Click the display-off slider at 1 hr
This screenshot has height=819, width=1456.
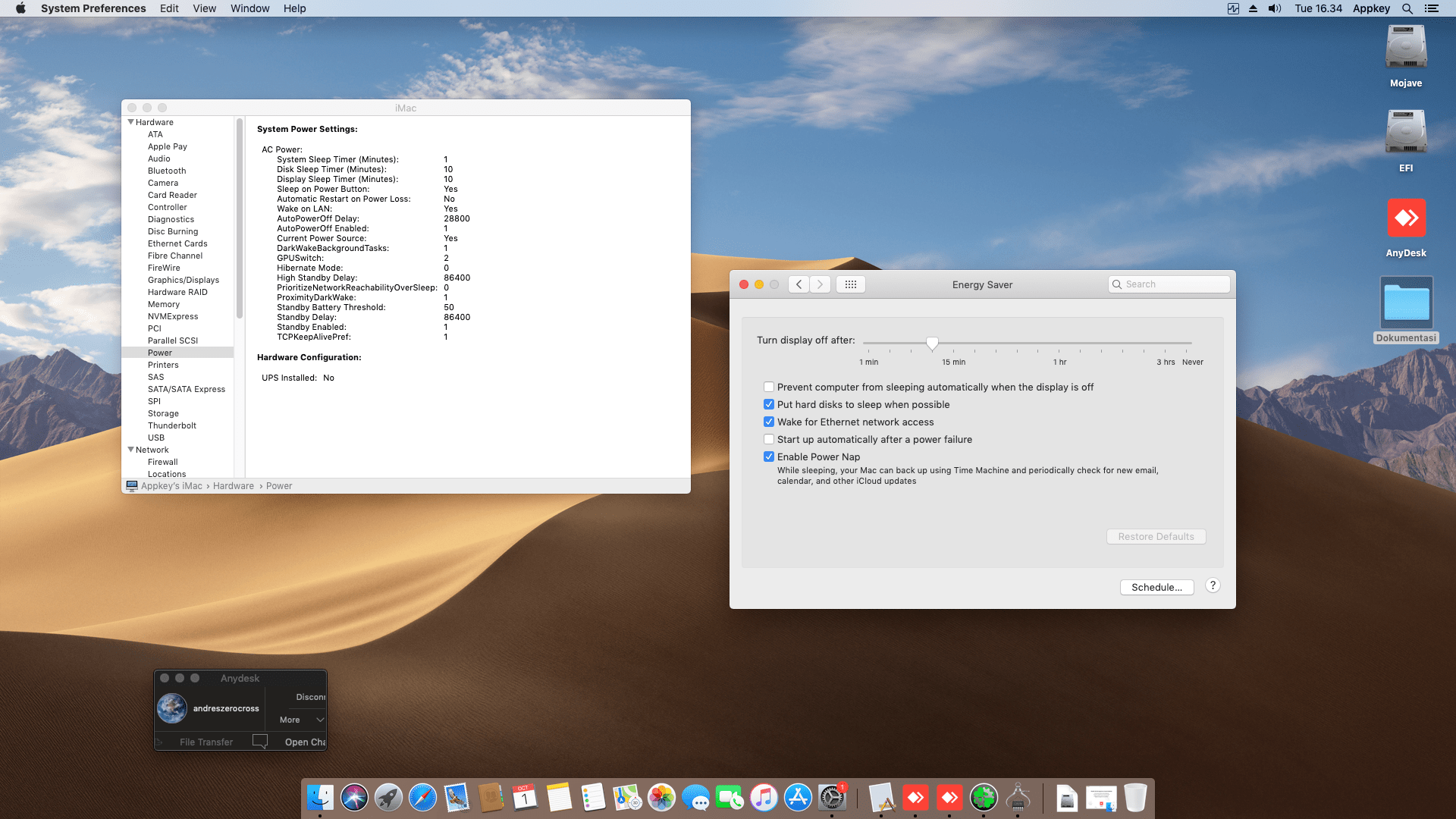[x=1059, y=344]
